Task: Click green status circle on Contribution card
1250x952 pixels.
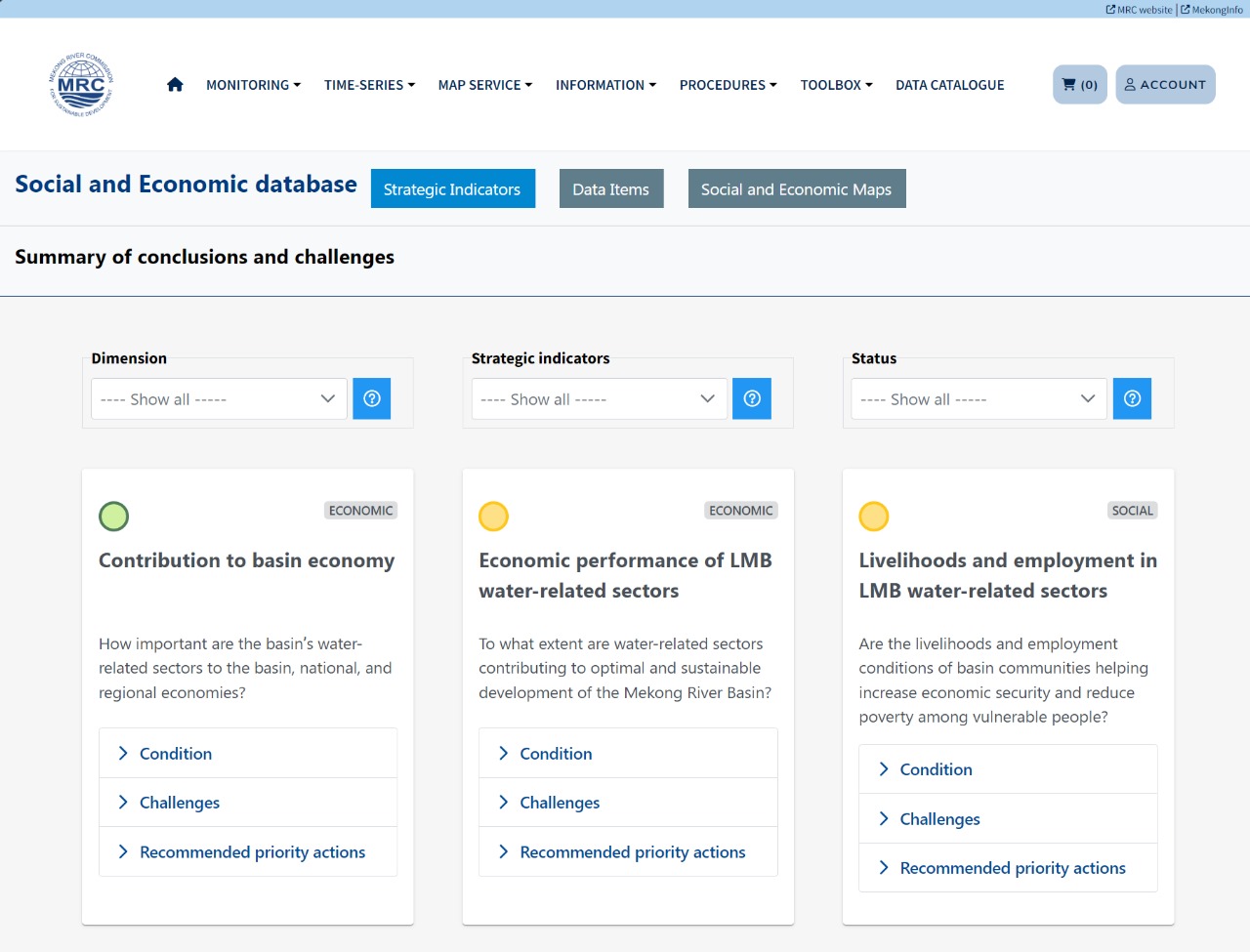Action: tap(114, 516)
